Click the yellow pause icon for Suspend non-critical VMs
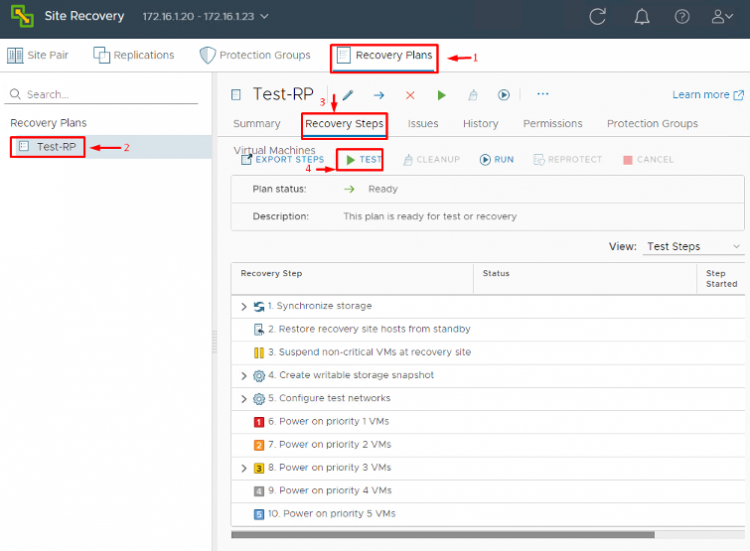Image resolution: width=750 pixels, height=551 pixels. (x=259, y=353)
